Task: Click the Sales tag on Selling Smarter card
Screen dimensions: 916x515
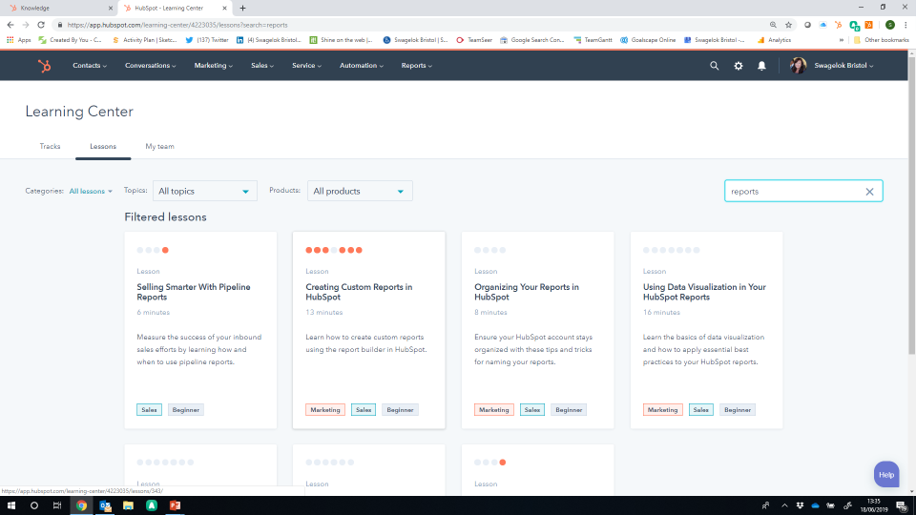Action: 149,410
